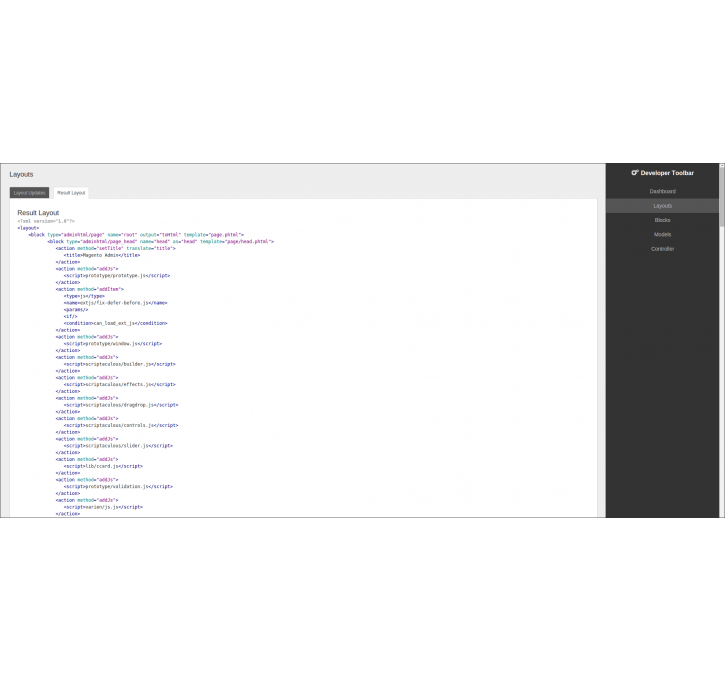This screenshot has height=680, width=725.
Task: Go to the Models section
Action: pos(662,235)
